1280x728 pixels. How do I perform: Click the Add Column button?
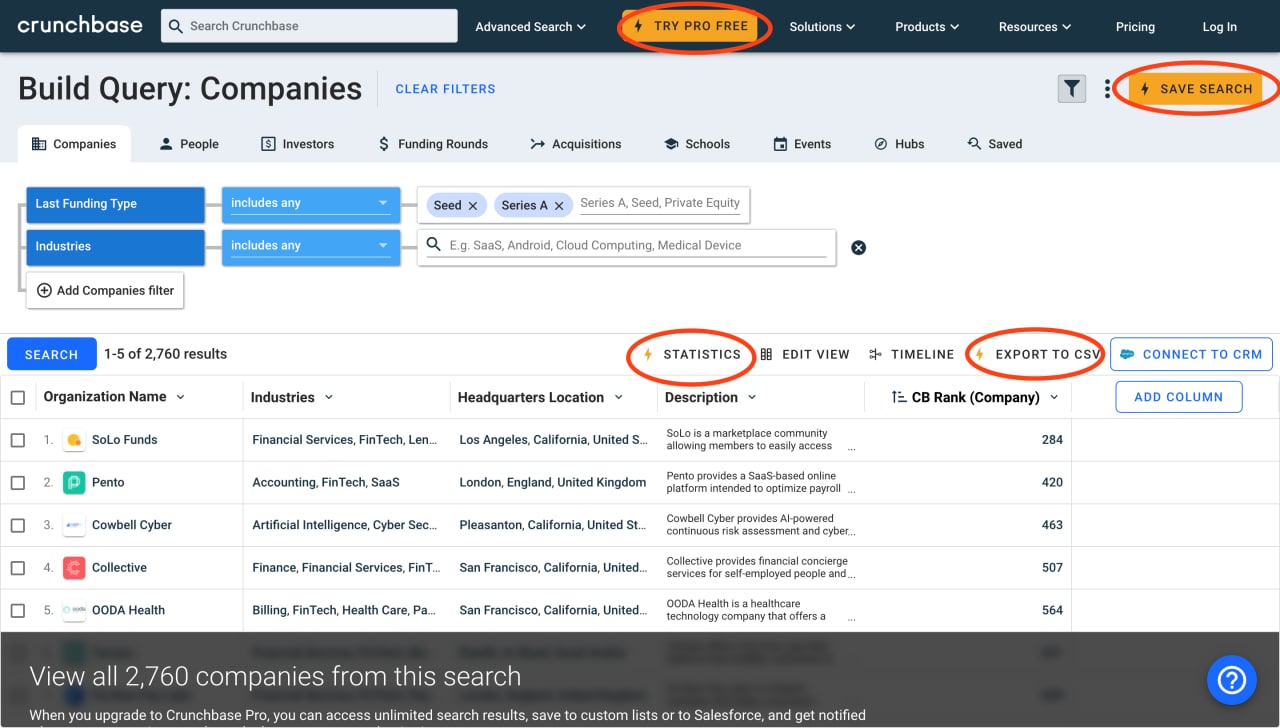point(1179,397)
